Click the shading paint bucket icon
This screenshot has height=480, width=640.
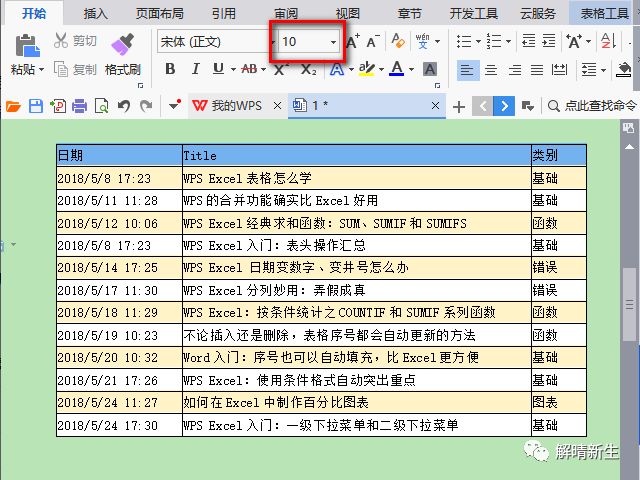[624, 70]
